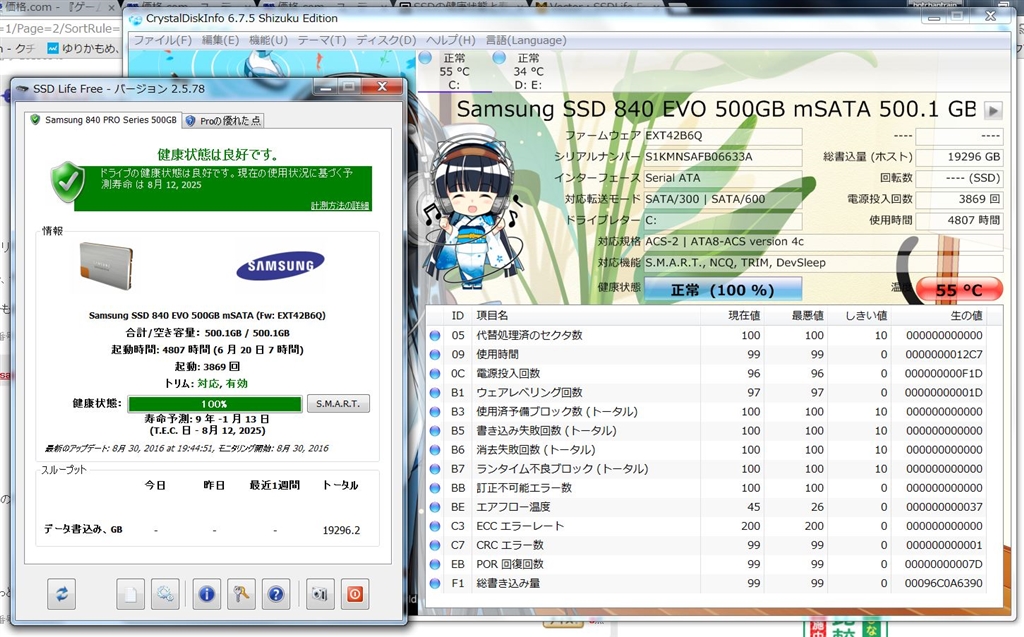Click the raw value 00096C0A6390
Image resolution: width=1024 pixels, height=637 pixels.
point(944,583)
